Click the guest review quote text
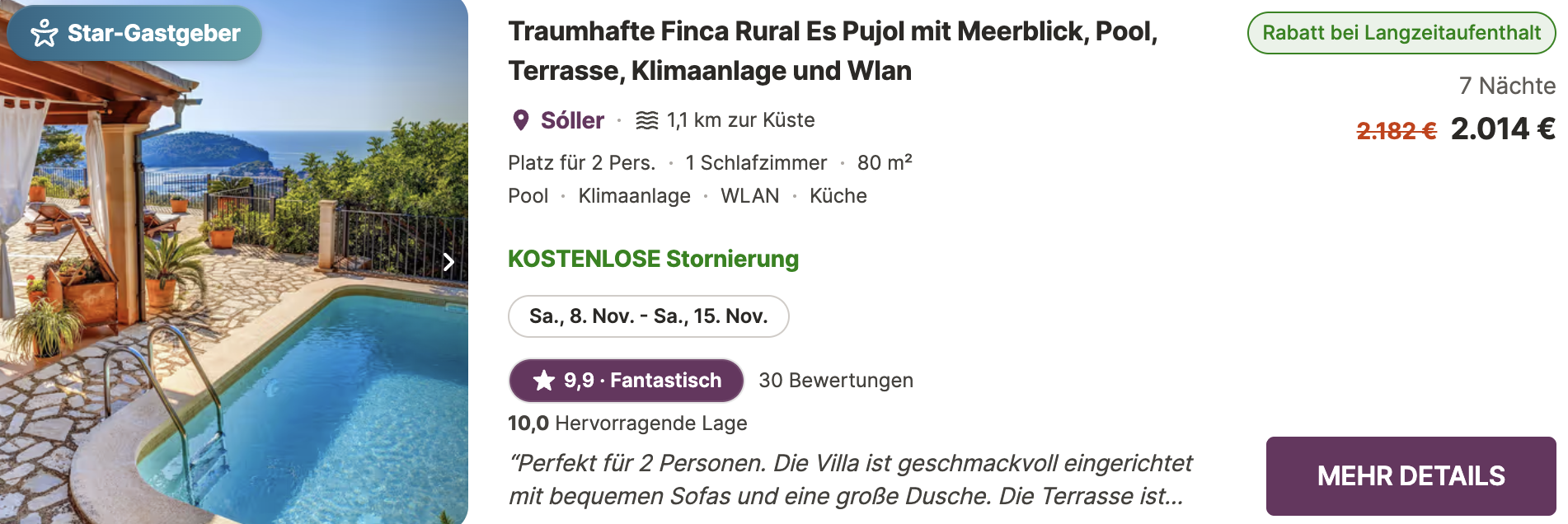This screenshot has width=1568, height=524. (x=850, y=480)
